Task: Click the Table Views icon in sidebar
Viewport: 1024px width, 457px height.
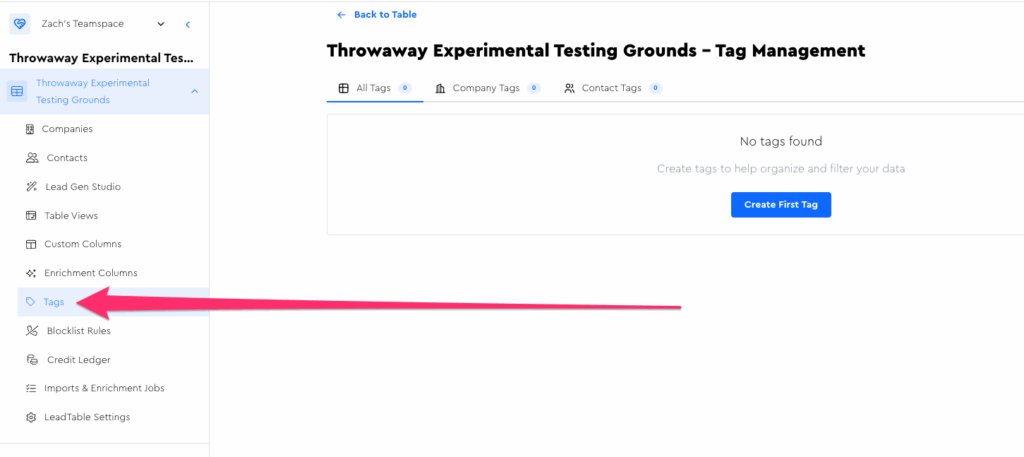Action: 31,216
